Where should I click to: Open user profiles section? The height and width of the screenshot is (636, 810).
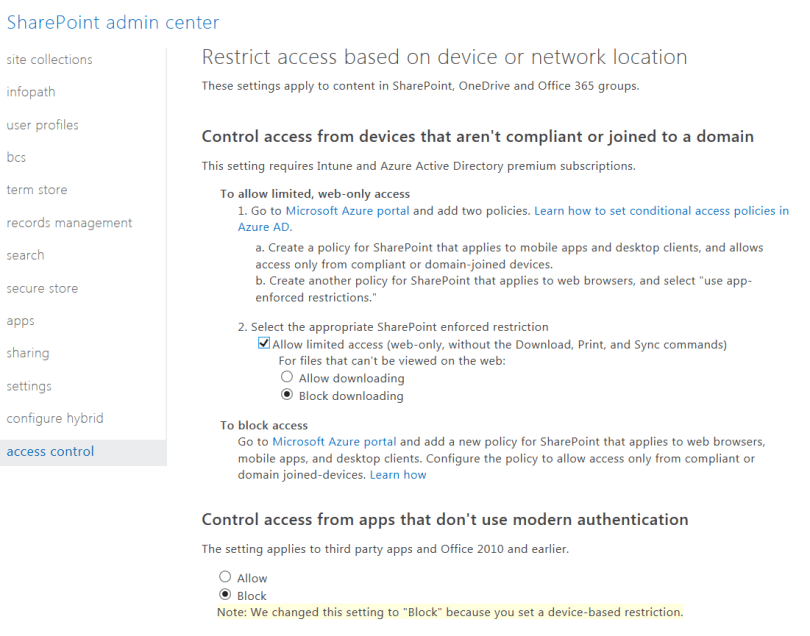tap(42, 125)
